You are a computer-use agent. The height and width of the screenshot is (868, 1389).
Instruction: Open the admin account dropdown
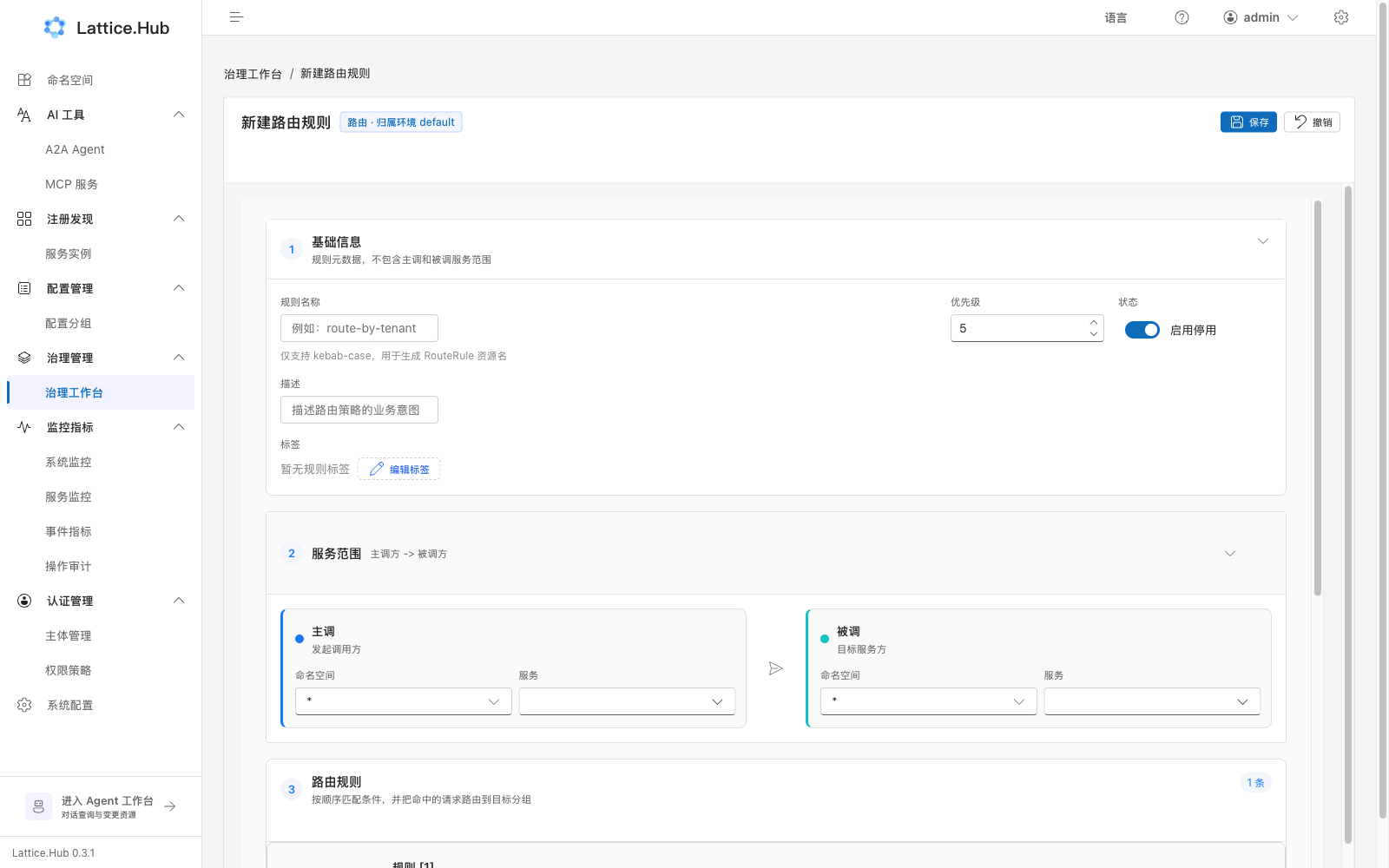pyautogui.click(x=1261, y=17)
